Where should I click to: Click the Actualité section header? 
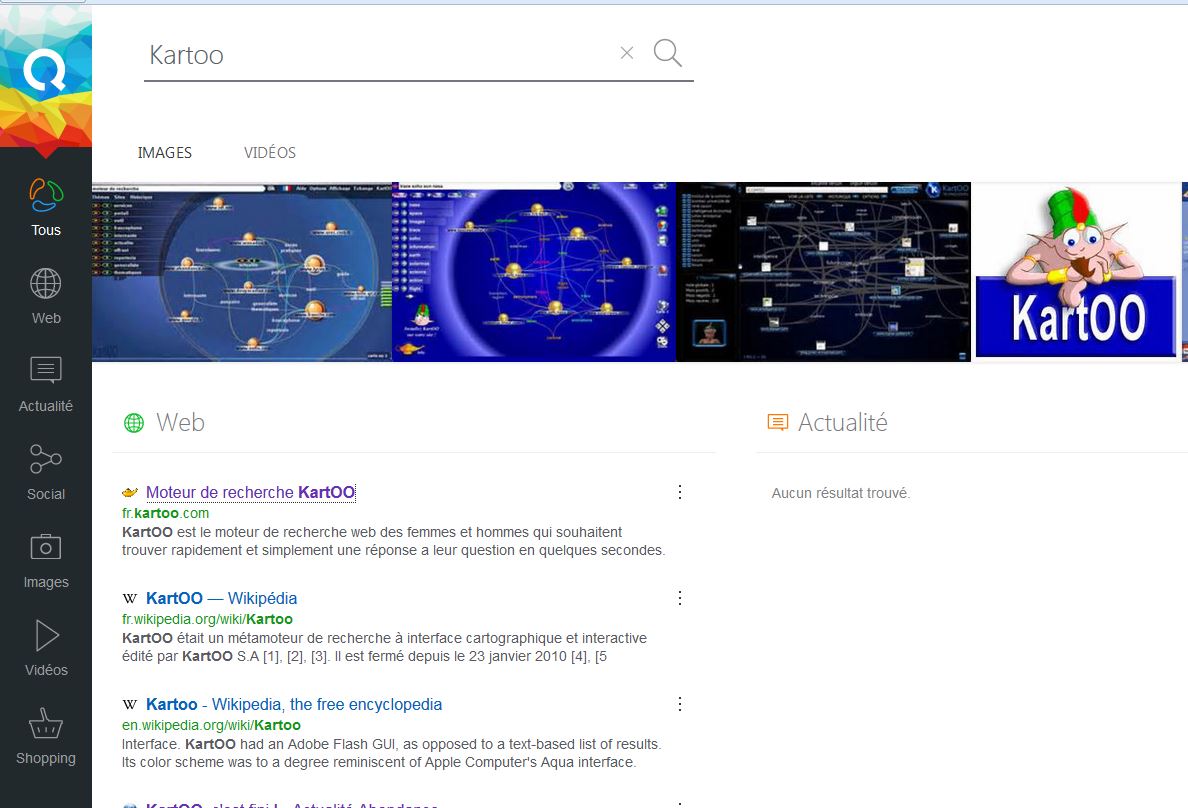pyautogui.click(x=842, y=423)
